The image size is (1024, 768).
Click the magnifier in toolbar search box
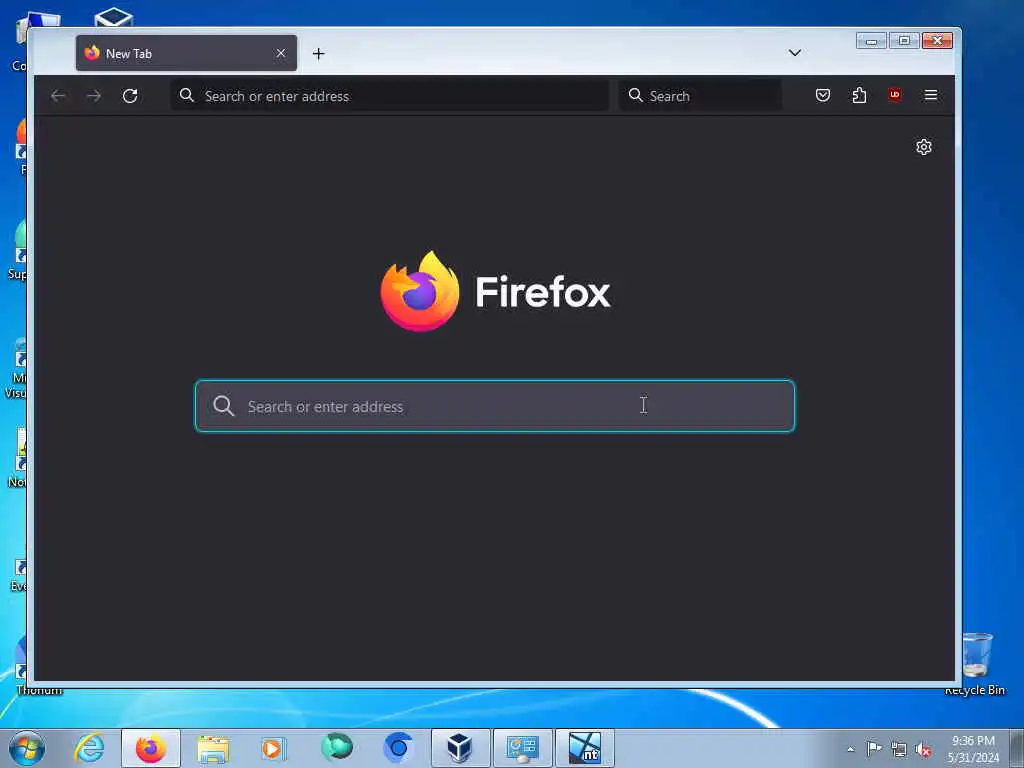click(635, 95)
